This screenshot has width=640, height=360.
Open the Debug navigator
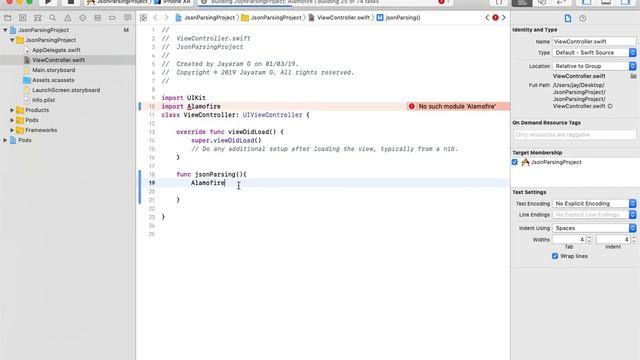98,18
